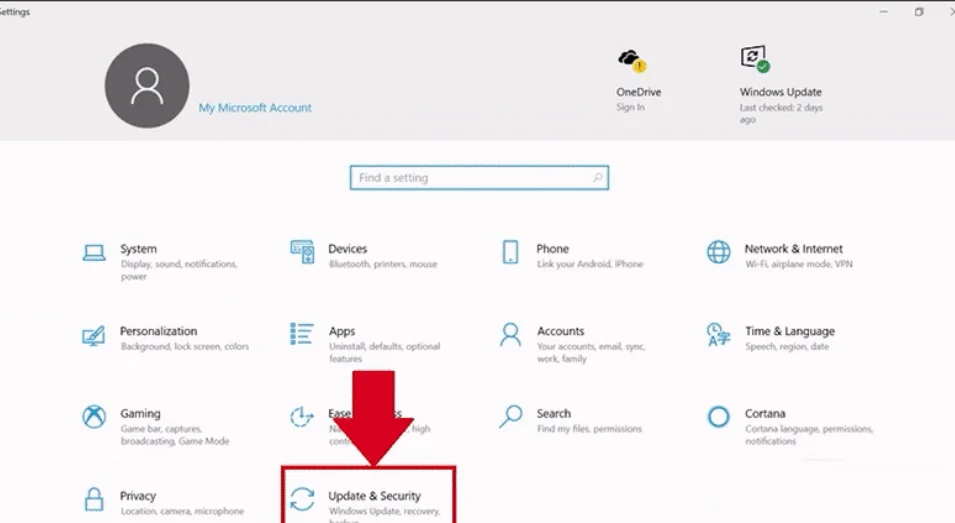Screen dimensions: 955x523
Task: Select the Phone settings icon
Action: coord(510,252)
